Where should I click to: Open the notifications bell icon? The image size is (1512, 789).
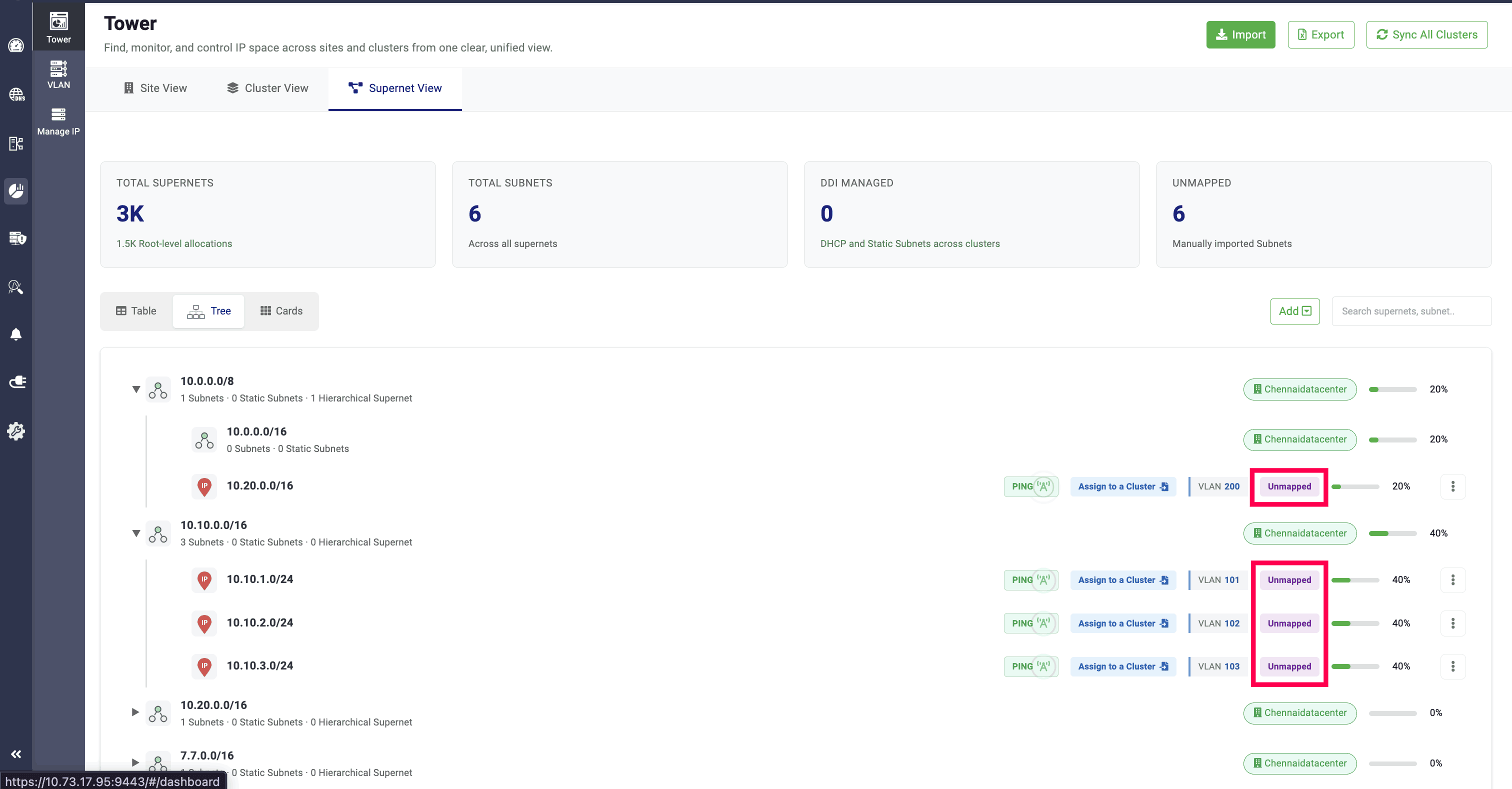tap(16, 334)
